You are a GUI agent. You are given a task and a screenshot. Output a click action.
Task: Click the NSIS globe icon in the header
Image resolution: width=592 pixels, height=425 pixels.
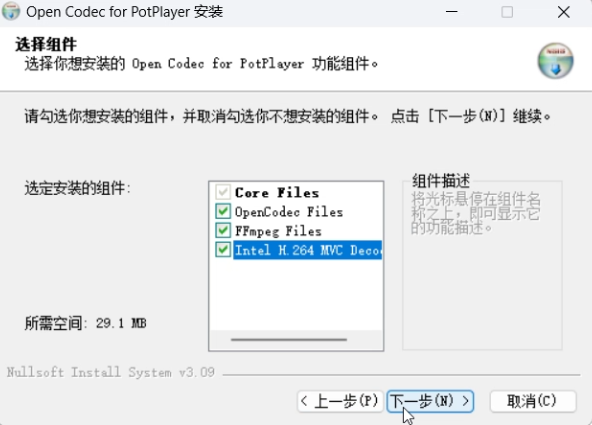[555, 61]
